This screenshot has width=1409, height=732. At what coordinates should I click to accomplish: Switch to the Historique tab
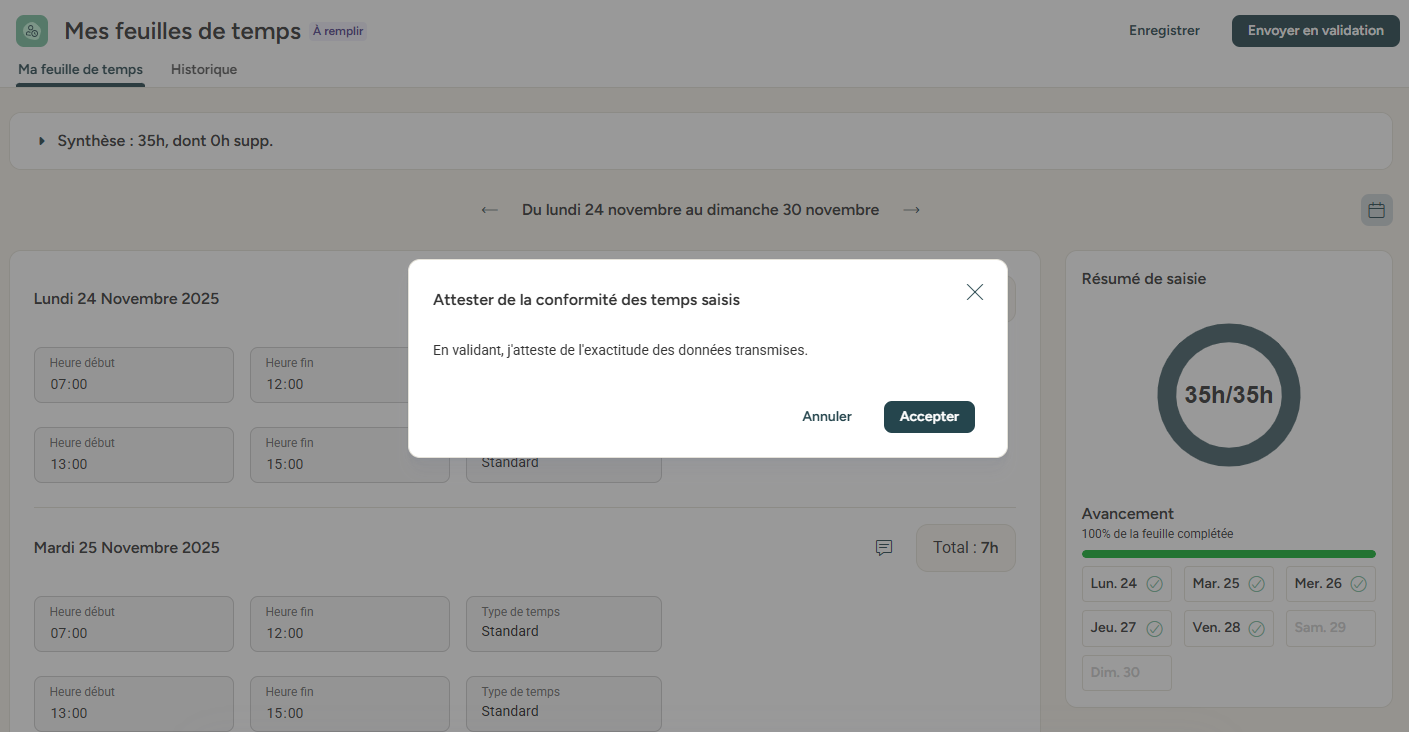(204, 70)
